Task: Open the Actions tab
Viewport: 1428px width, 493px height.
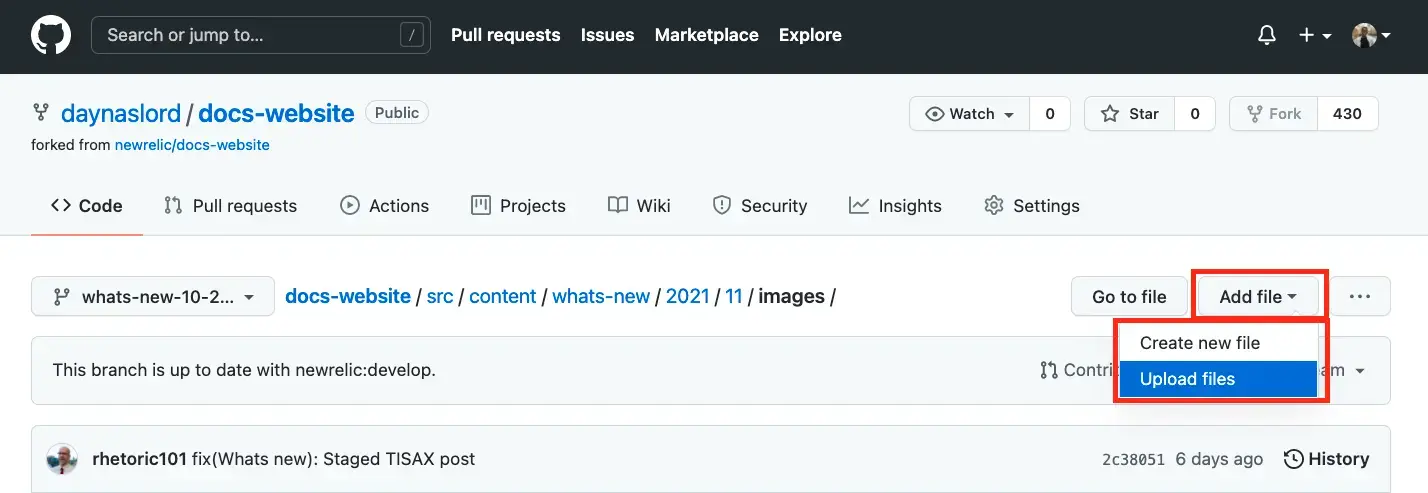Action: click(385, 206)
